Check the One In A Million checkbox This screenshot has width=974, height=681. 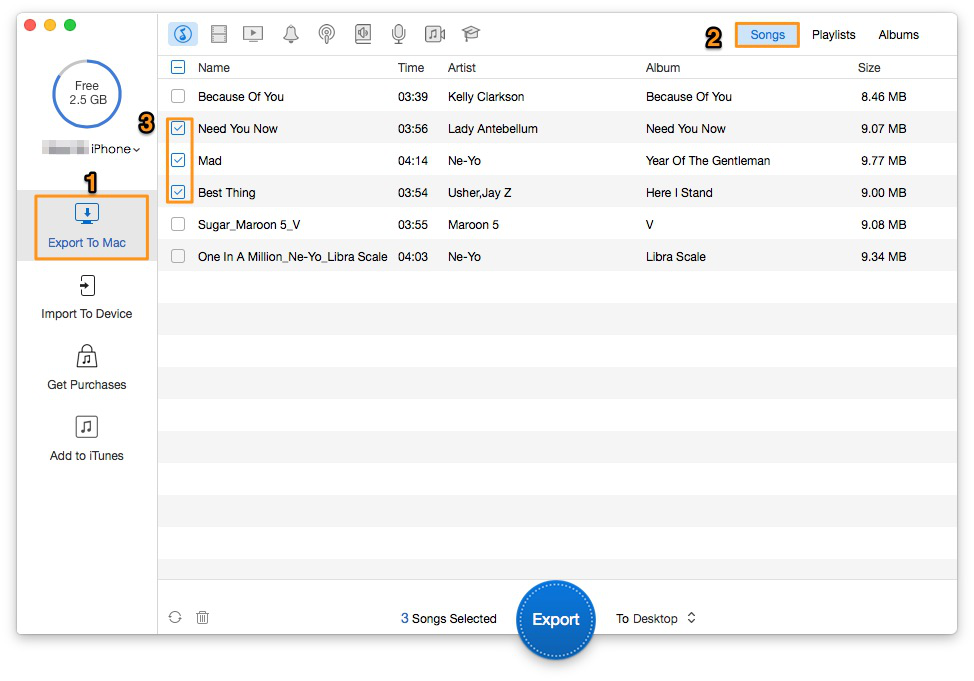(x=178, y=256)
